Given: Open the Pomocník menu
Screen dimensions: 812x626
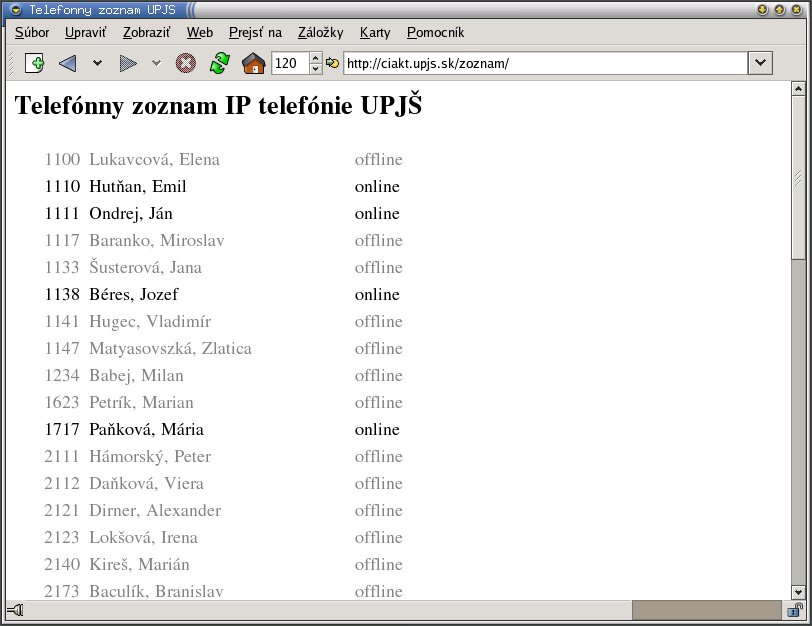Looking at the screenshot, I should point(436,33).
